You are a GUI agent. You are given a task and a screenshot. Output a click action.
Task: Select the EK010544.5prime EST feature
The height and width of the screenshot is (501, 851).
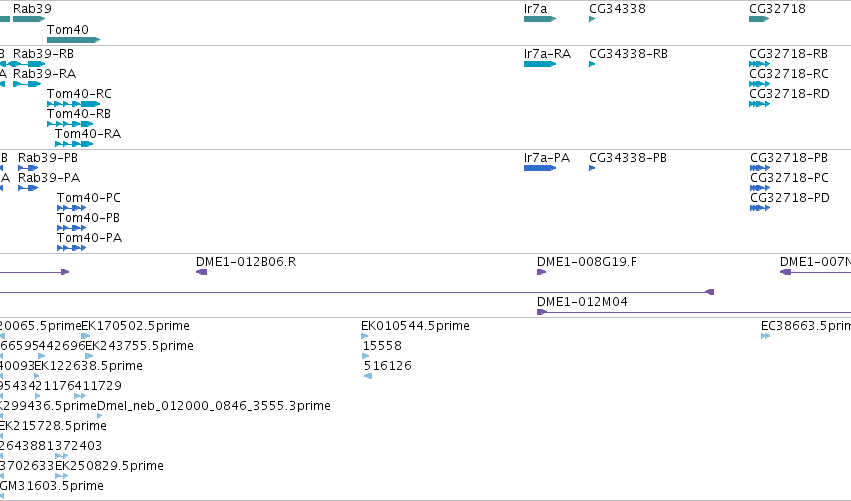point(365,336)
